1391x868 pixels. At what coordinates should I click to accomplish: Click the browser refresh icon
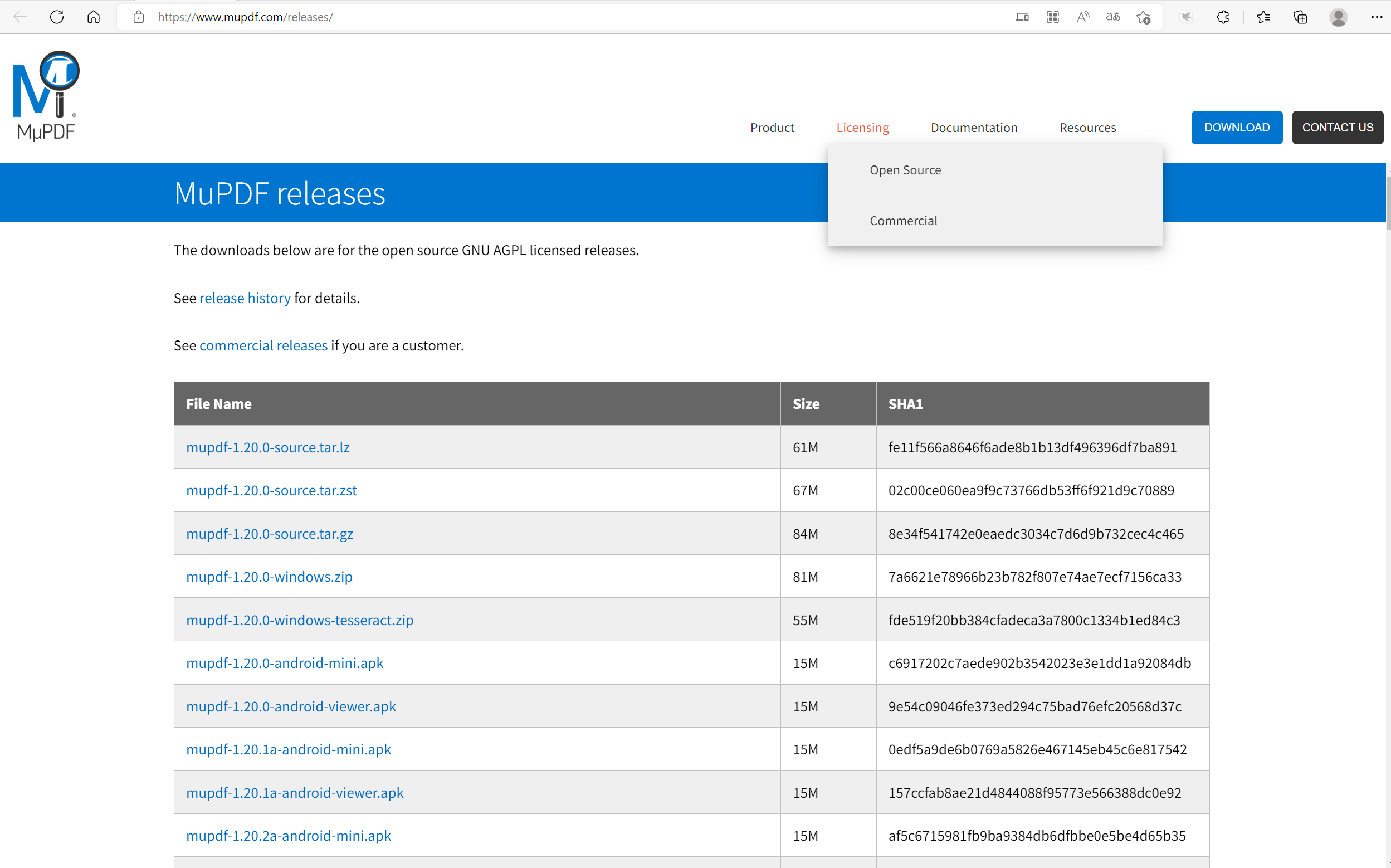[56, 17]
